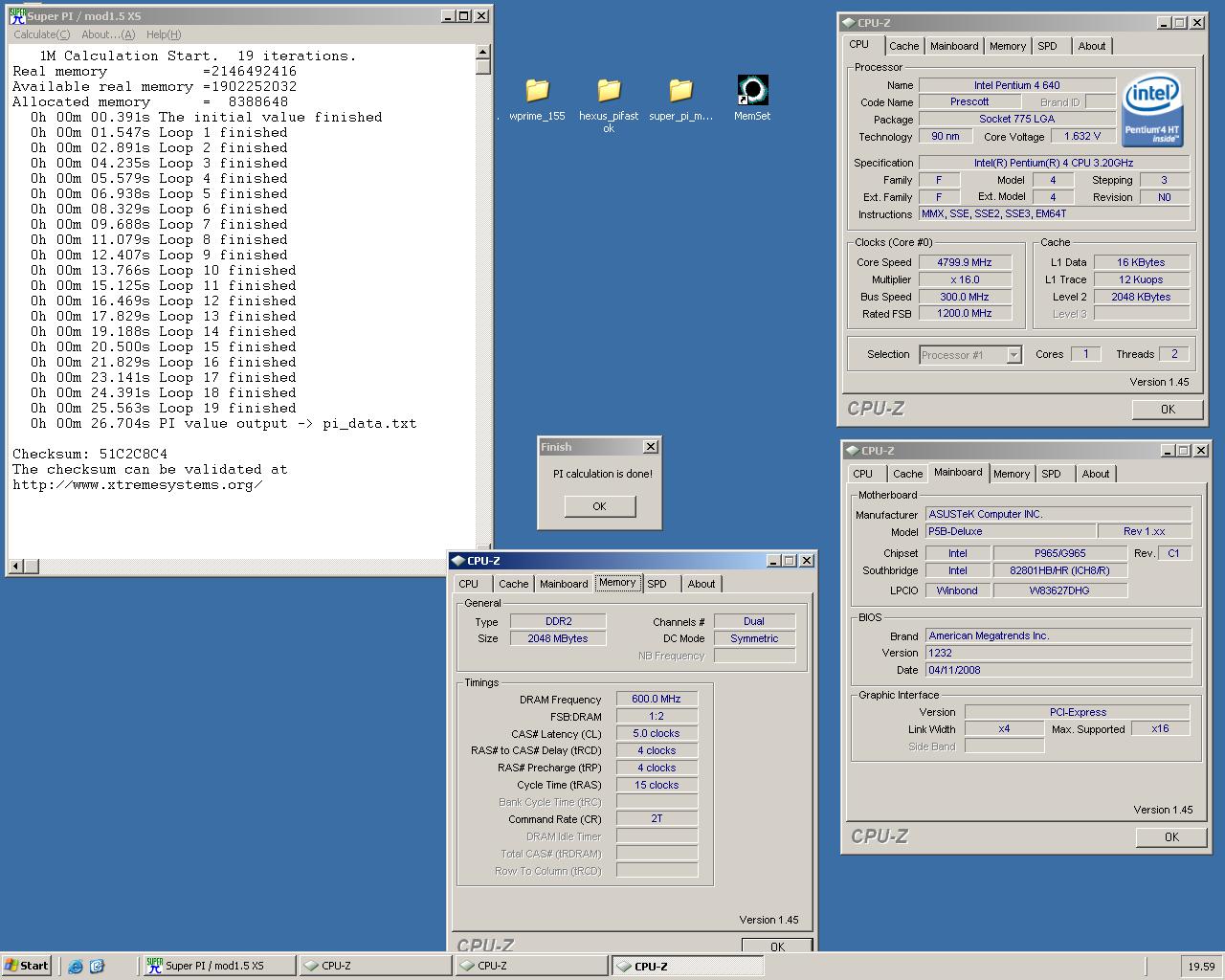The image size is (1225, 980).
Task: Click the Intel Pentium 4 HT logo
Action: click(1152, 108)
